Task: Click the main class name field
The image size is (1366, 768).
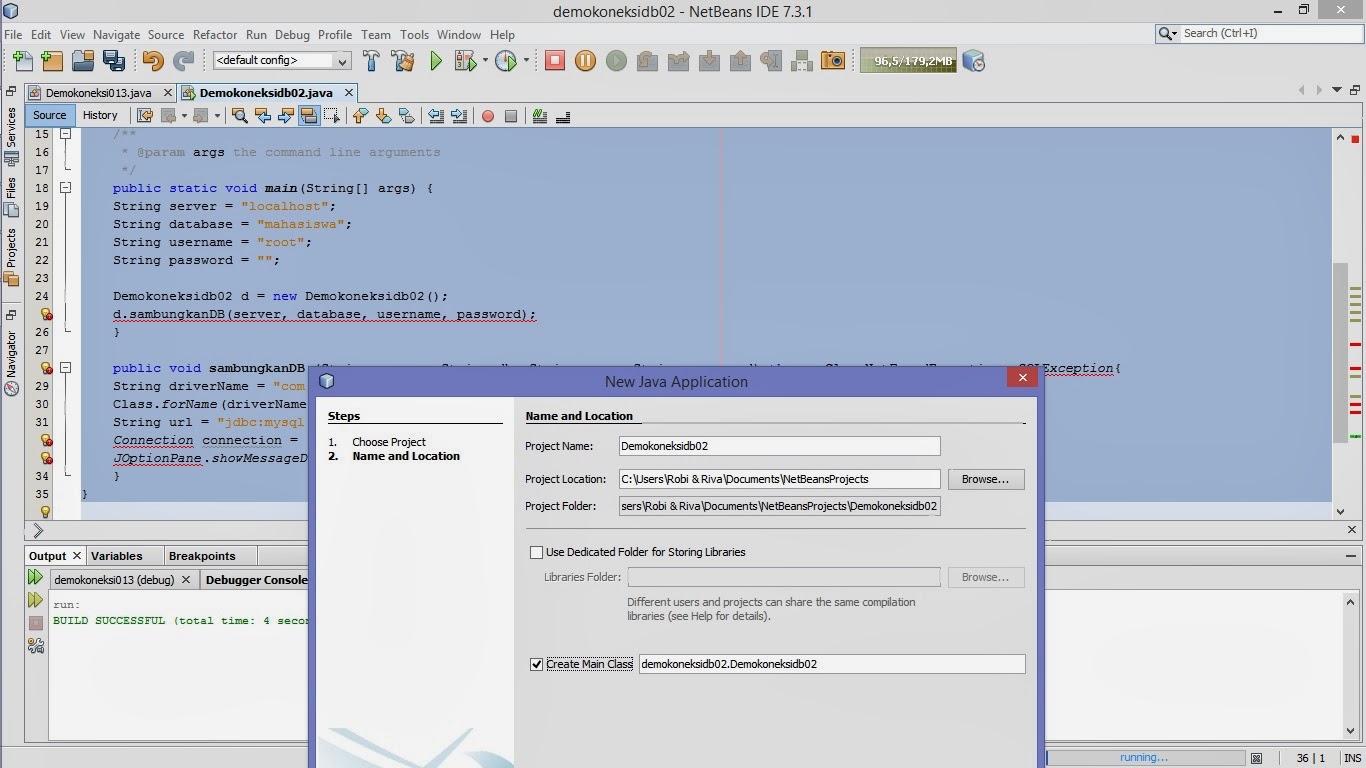Action: (832, 664)
